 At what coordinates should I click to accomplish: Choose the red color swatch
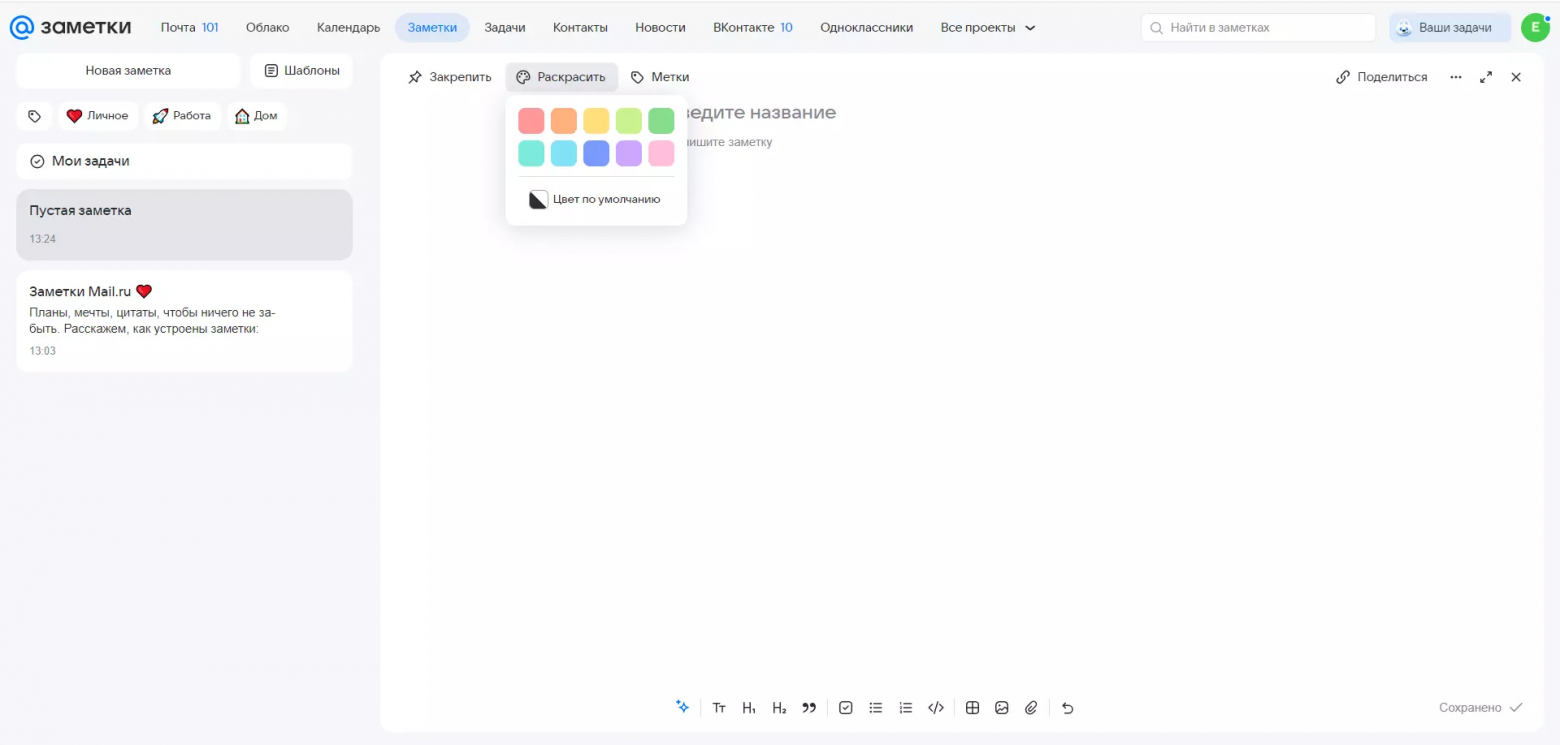pos(531,121)
